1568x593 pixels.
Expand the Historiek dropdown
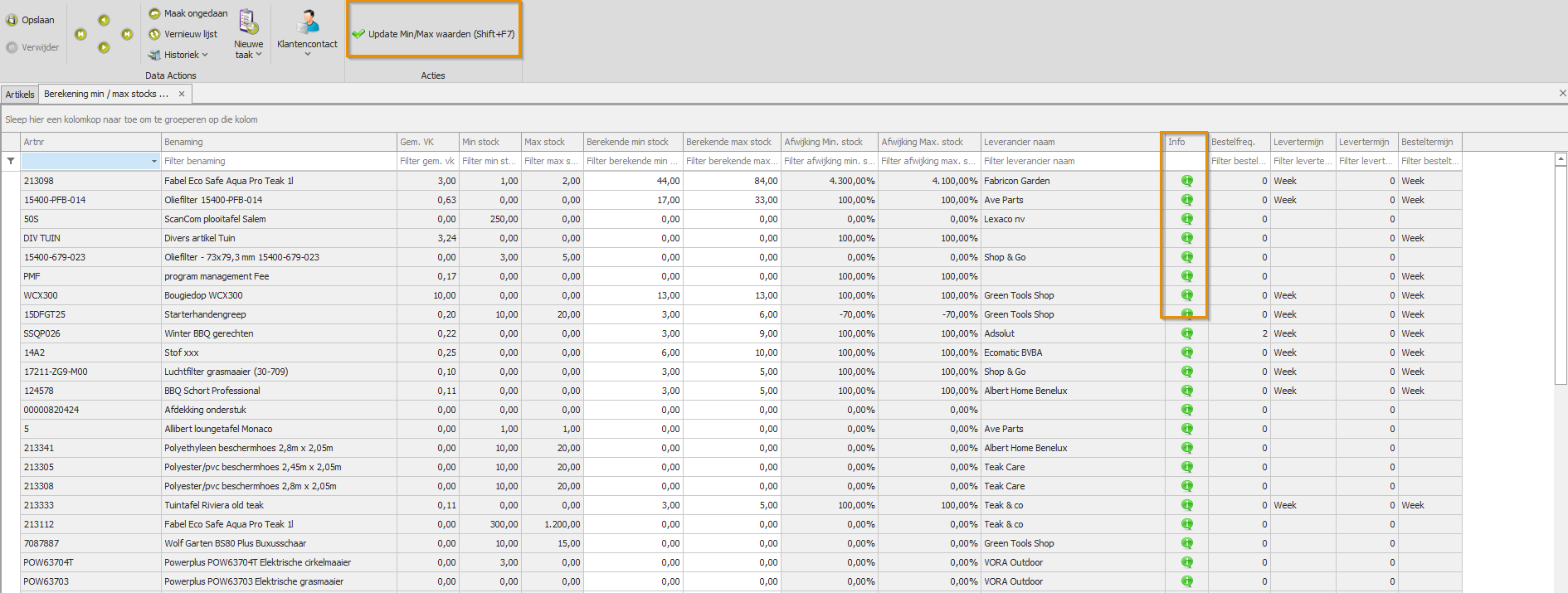pyautogui.click(x=178, y=55)
